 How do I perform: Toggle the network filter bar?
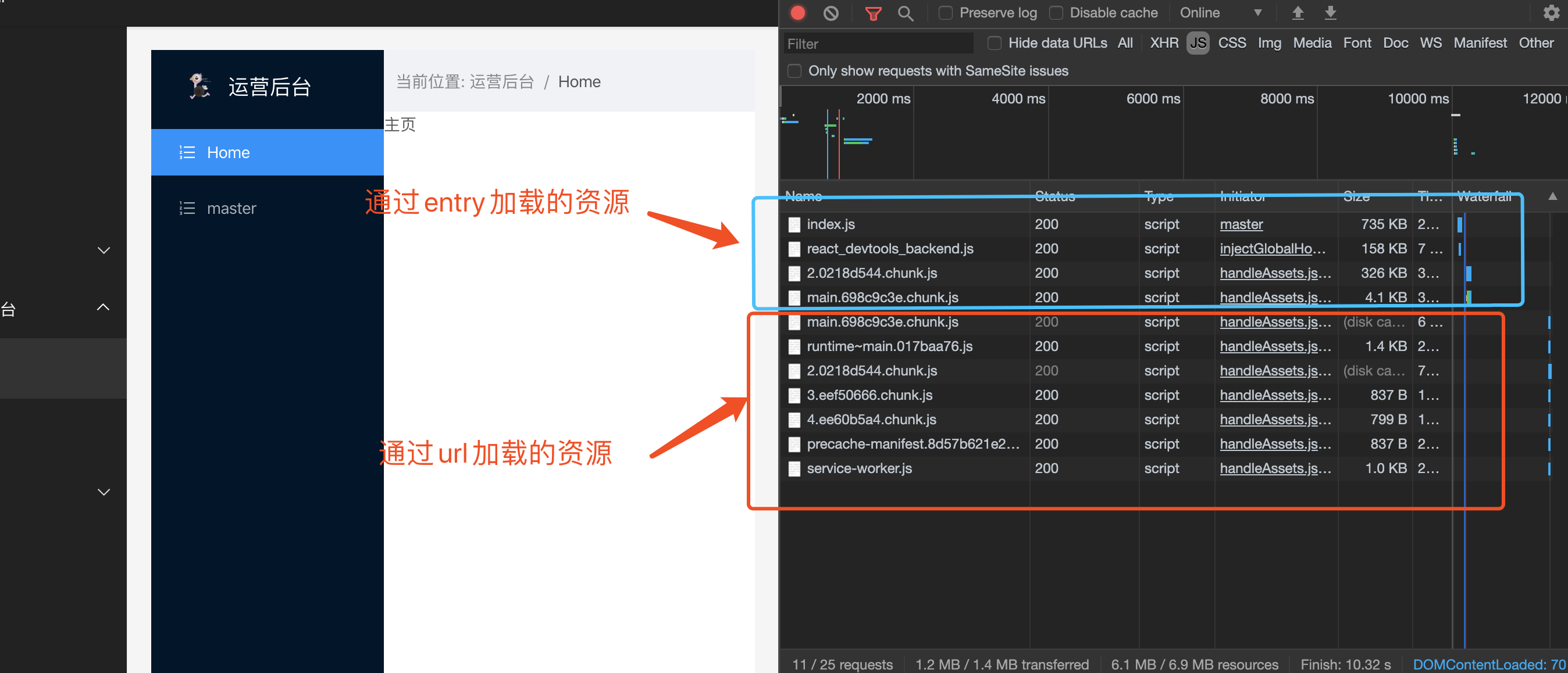click(874, 12)
